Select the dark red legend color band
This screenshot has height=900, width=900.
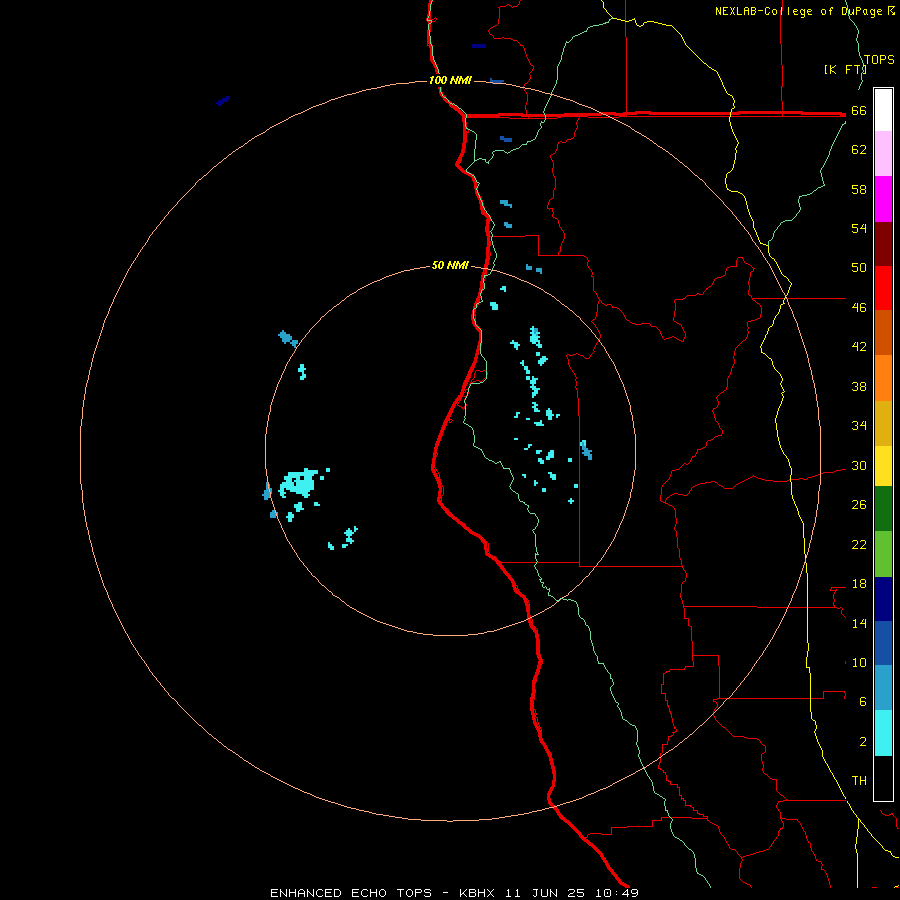(x=883, y=243)
